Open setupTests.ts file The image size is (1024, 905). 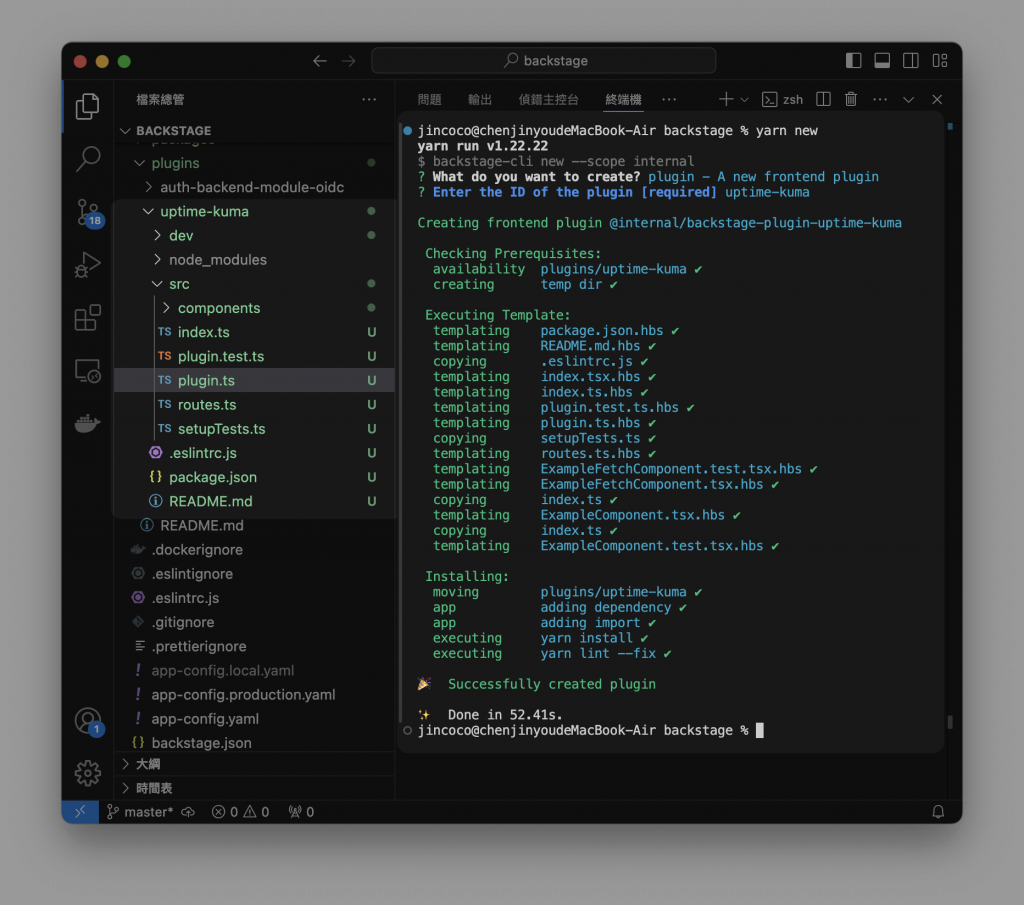255,429
